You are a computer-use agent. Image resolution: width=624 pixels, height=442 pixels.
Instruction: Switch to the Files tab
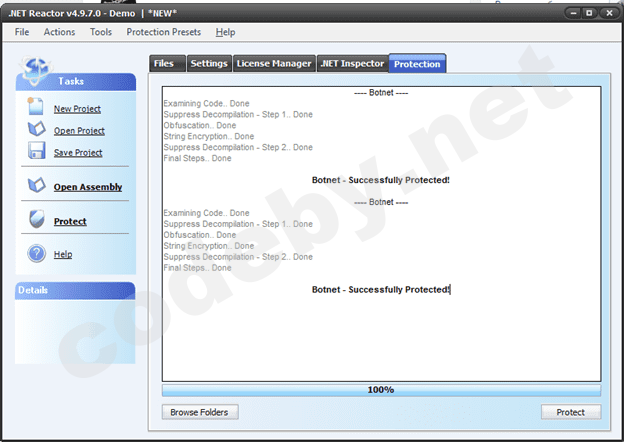164,63
